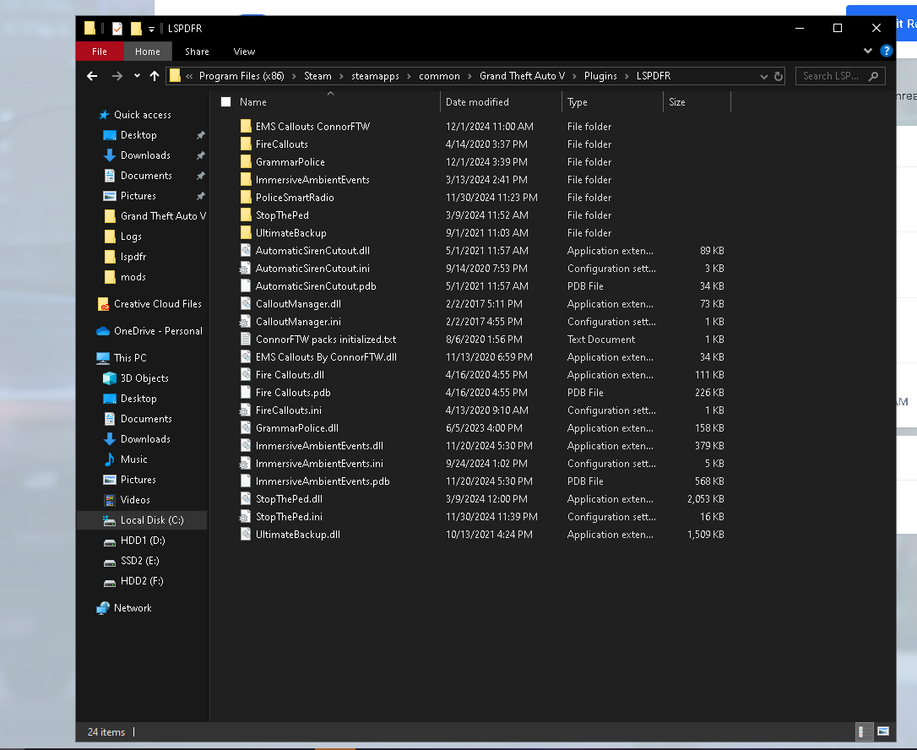
Task: Expand the address bar history dropdown
Action: 764,77
